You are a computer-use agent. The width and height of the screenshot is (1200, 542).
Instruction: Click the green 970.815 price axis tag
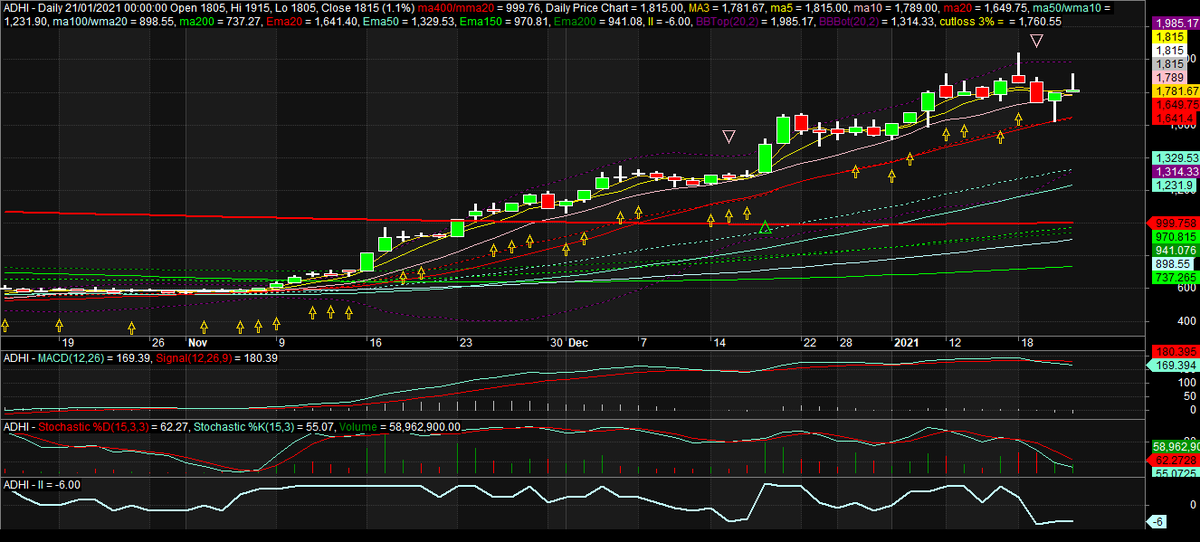1176,236
